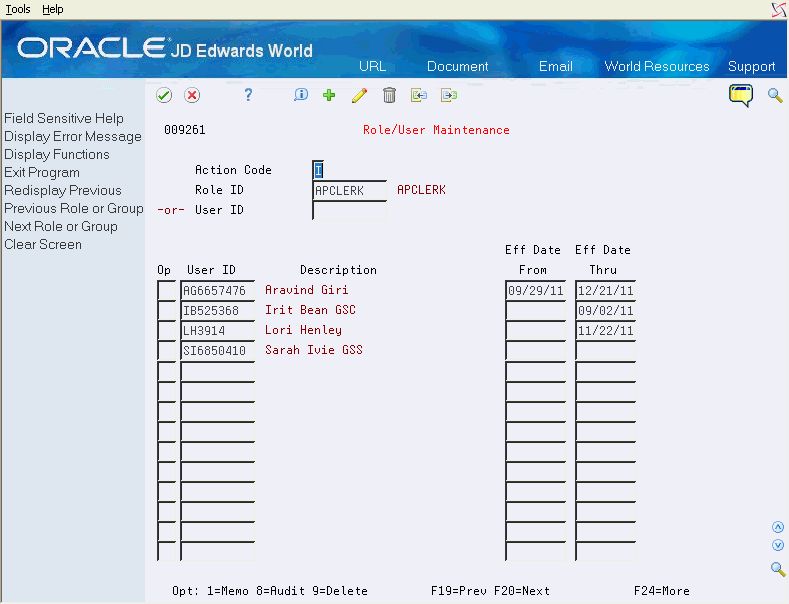Viewport: 789px width, 604px height.
Task: Click the empty User ID header field
Action: (350, 210)
